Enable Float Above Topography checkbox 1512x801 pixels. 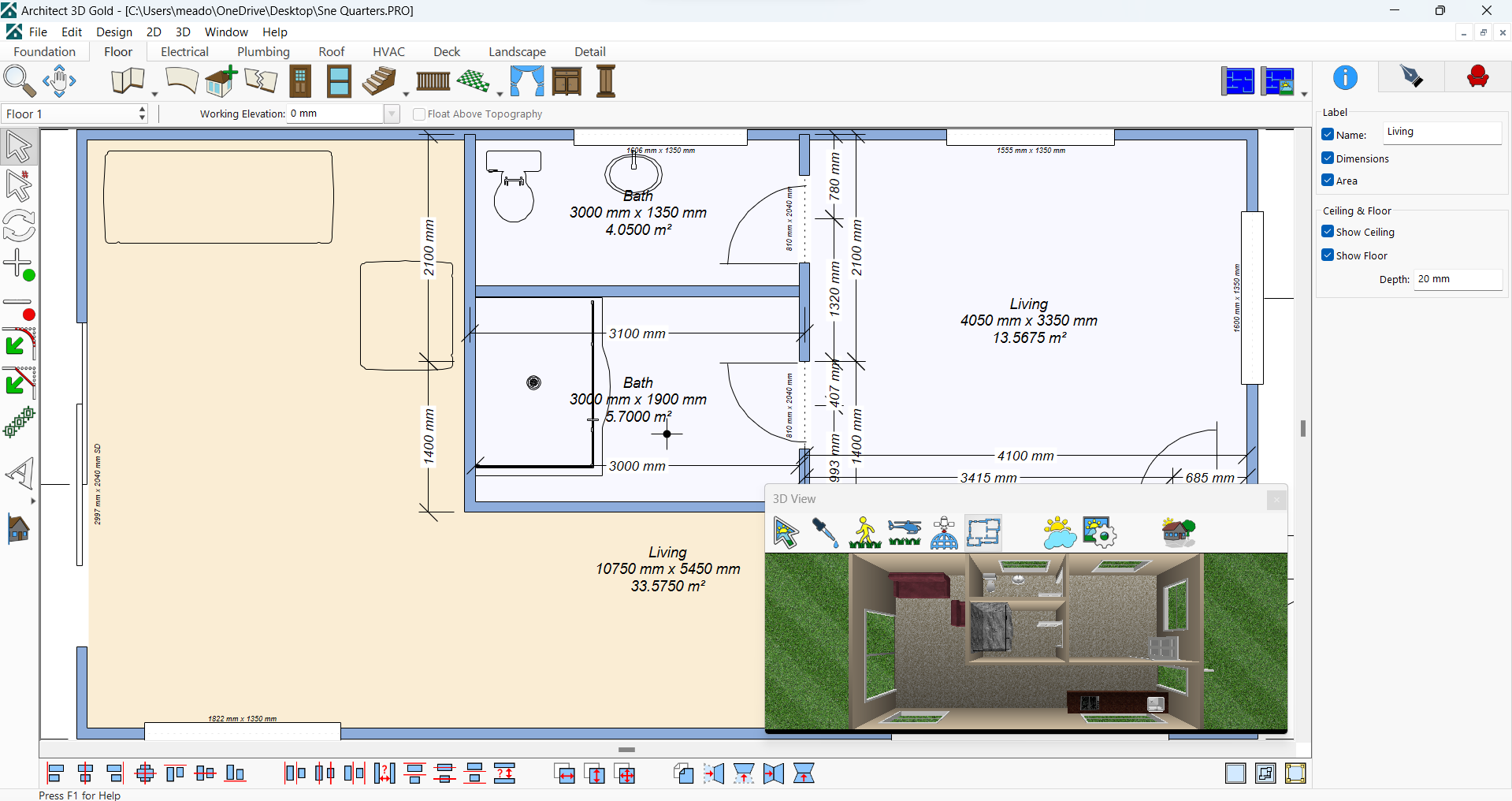pyautogui.click(x=419, y=114)
